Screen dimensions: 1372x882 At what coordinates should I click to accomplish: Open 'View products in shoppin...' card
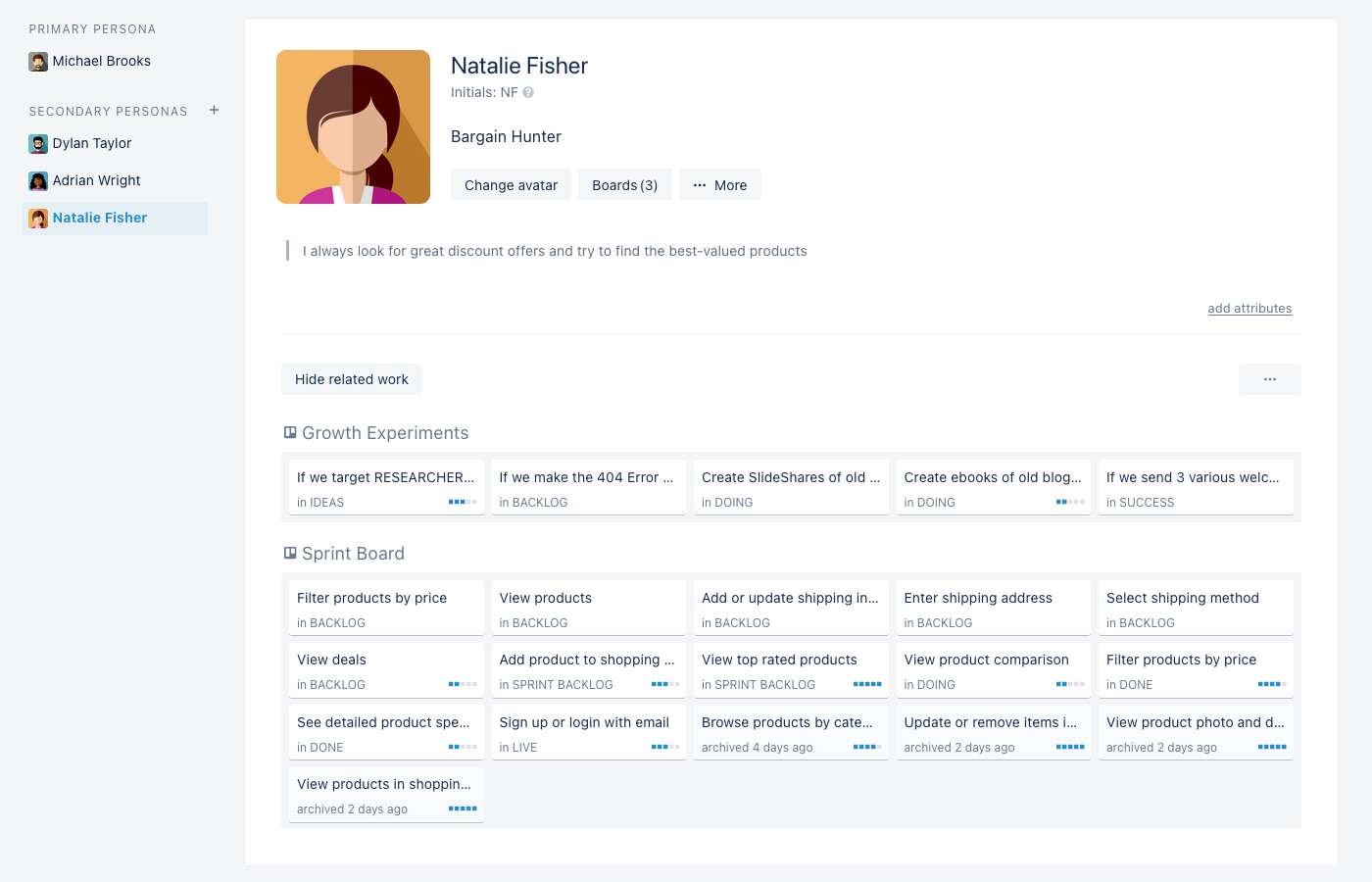386,794
